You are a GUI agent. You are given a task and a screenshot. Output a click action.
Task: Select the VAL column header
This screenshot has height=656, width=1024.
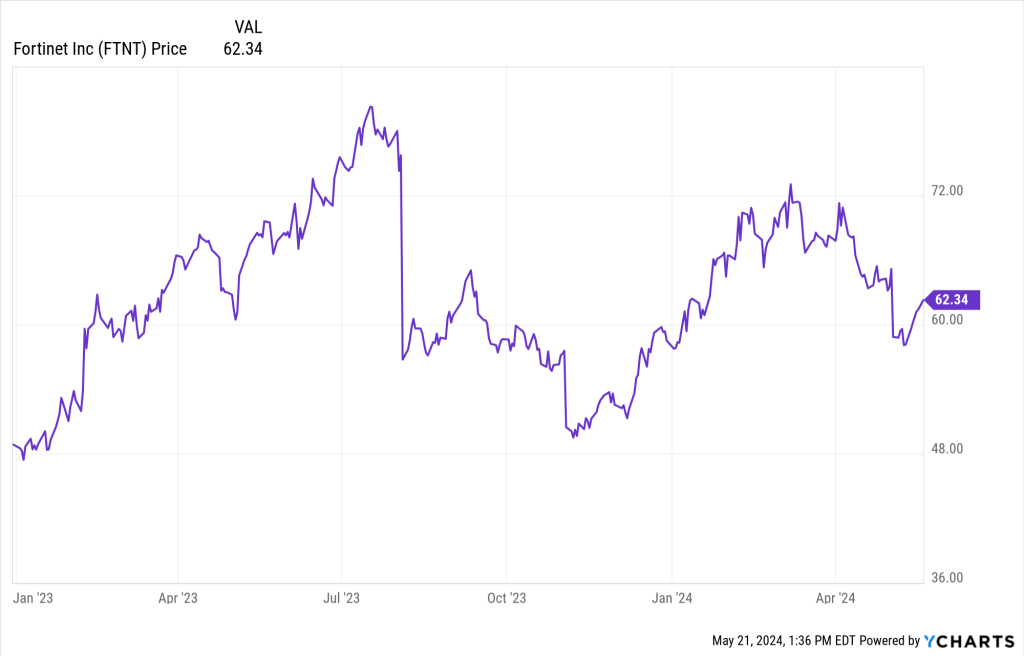pos(248,27)
